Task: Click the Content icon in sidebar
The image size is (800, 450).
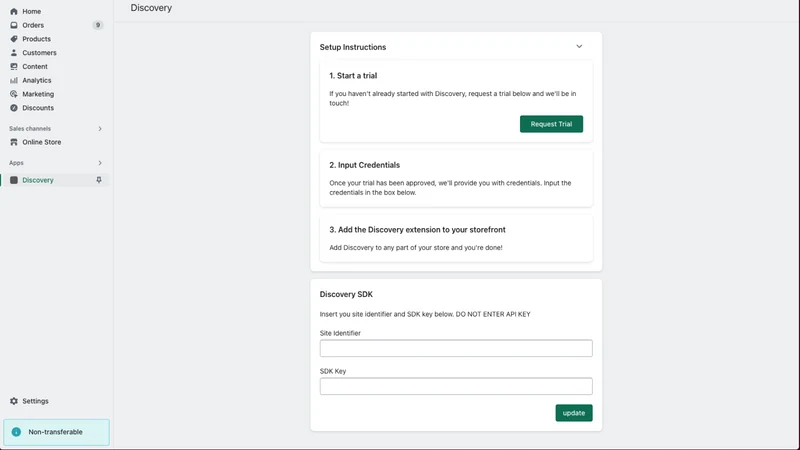Action: 14,66
